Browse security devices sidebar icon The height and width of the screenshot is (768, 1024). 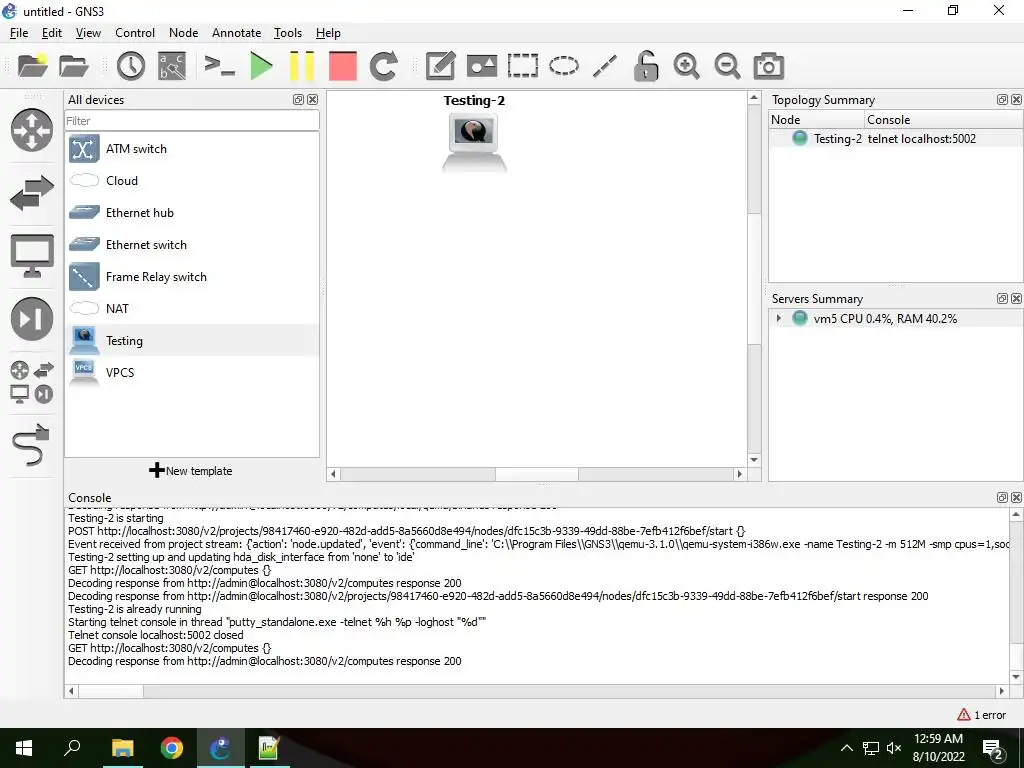coord(31,319)
